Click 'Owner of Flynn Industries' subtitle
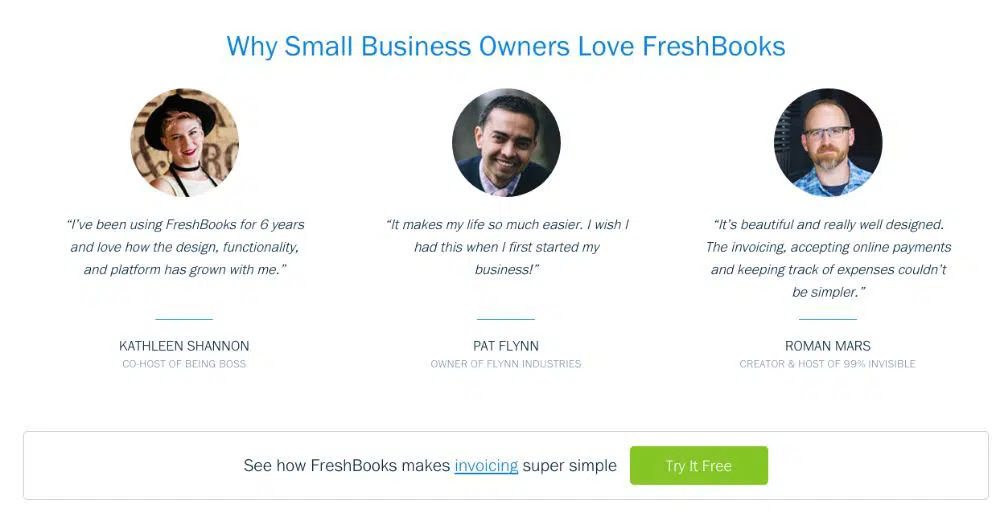The width and height of the screenshot is (1000, 525). [506, 364]
